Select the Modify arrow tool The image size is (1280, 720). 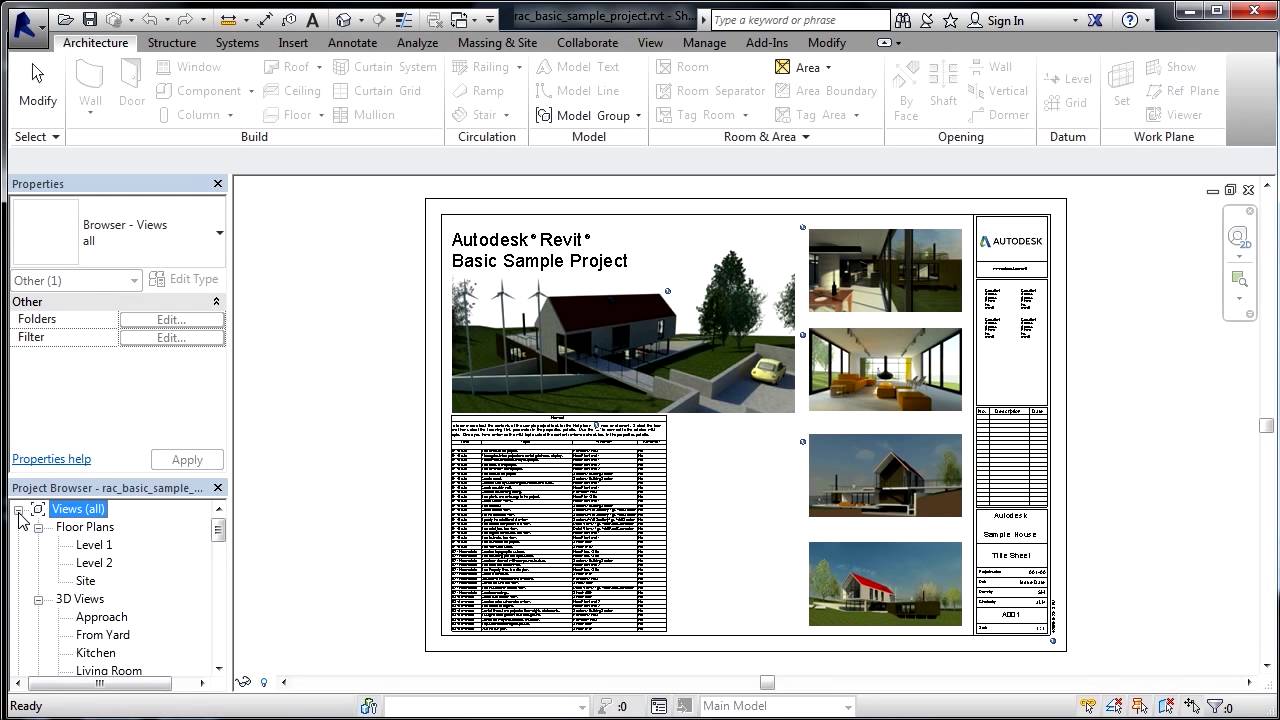38,85
